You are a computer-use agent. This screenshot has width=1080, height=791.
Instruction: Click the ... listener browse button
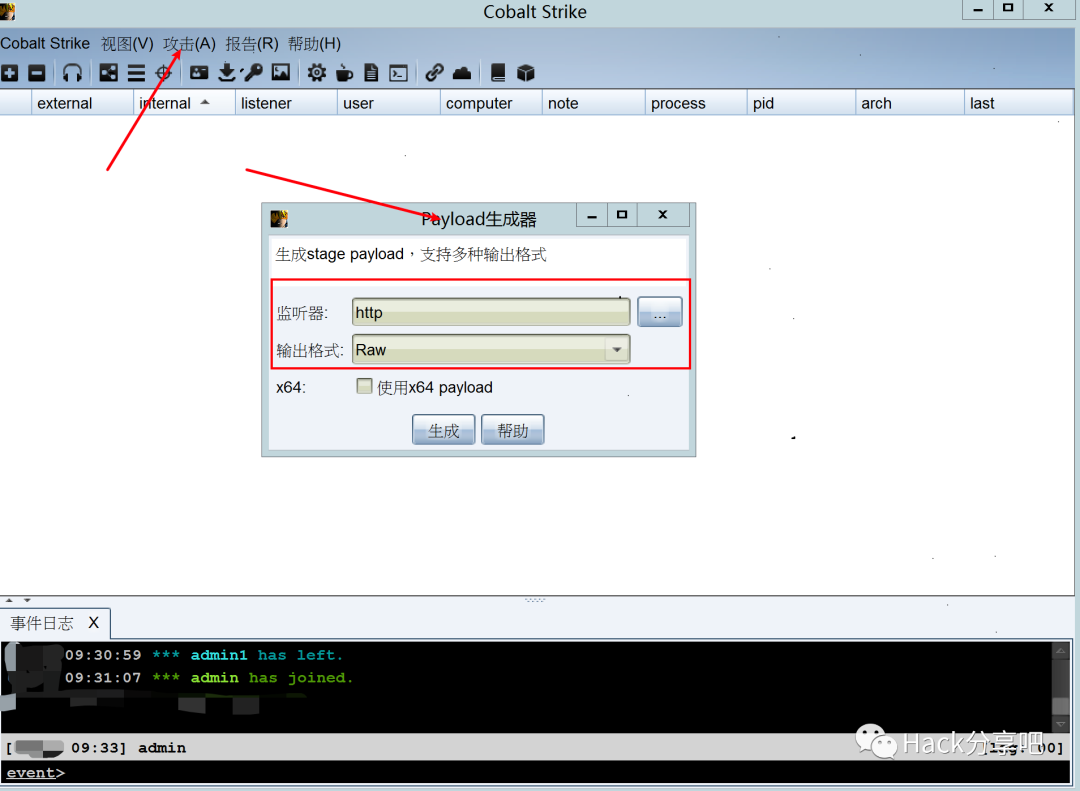660,311
